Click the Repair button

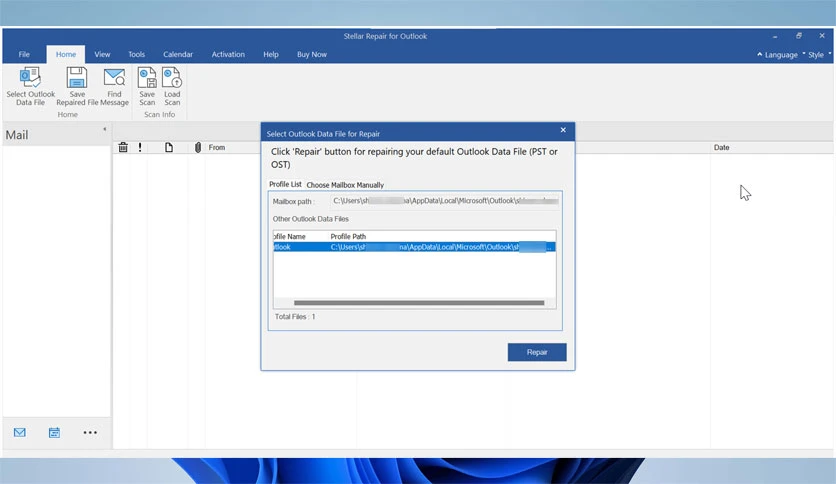[537, 352]
